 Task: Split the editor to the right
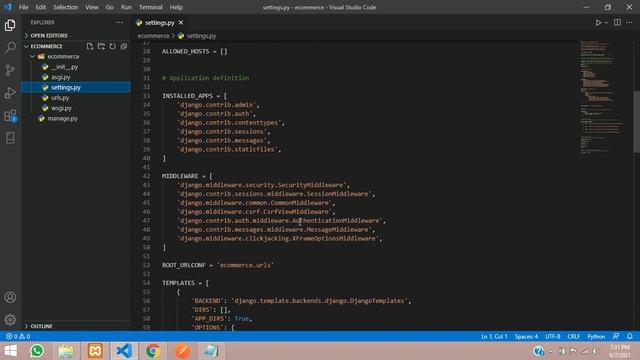617,23
